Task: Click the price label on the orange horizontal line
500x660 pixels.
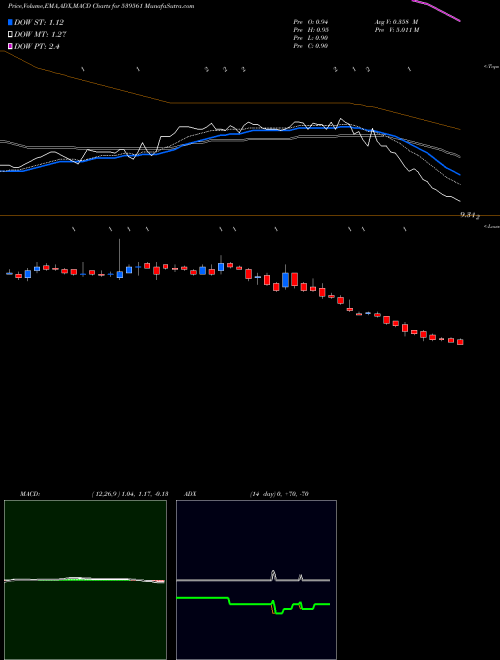Action: click(x=470, y=215)
